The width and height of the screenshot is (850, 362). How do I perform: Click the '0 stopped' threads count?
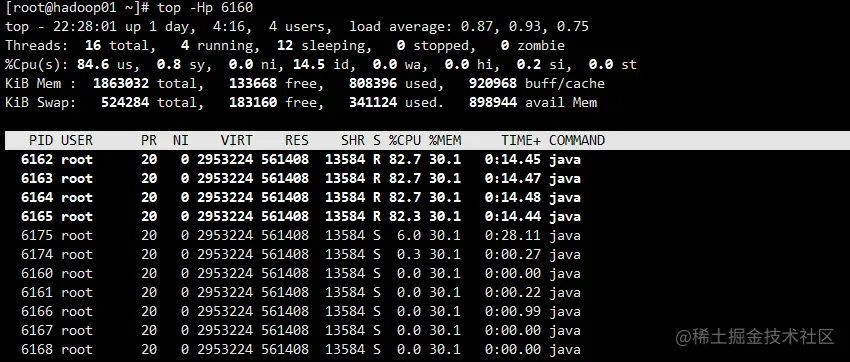[433, 46]
